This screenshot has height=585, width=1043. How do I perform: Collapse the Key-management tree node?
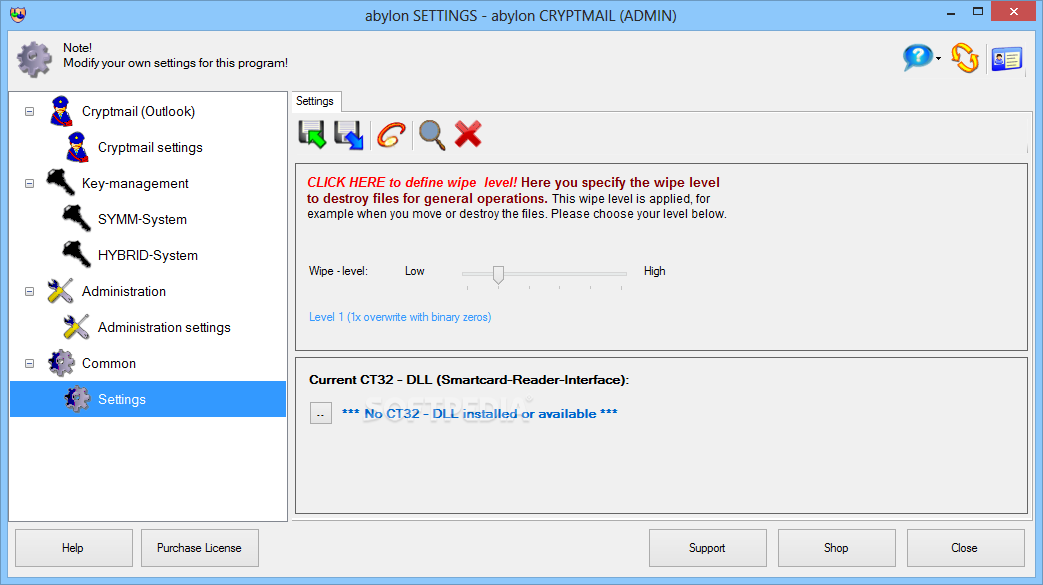click(x=29, y=183)
